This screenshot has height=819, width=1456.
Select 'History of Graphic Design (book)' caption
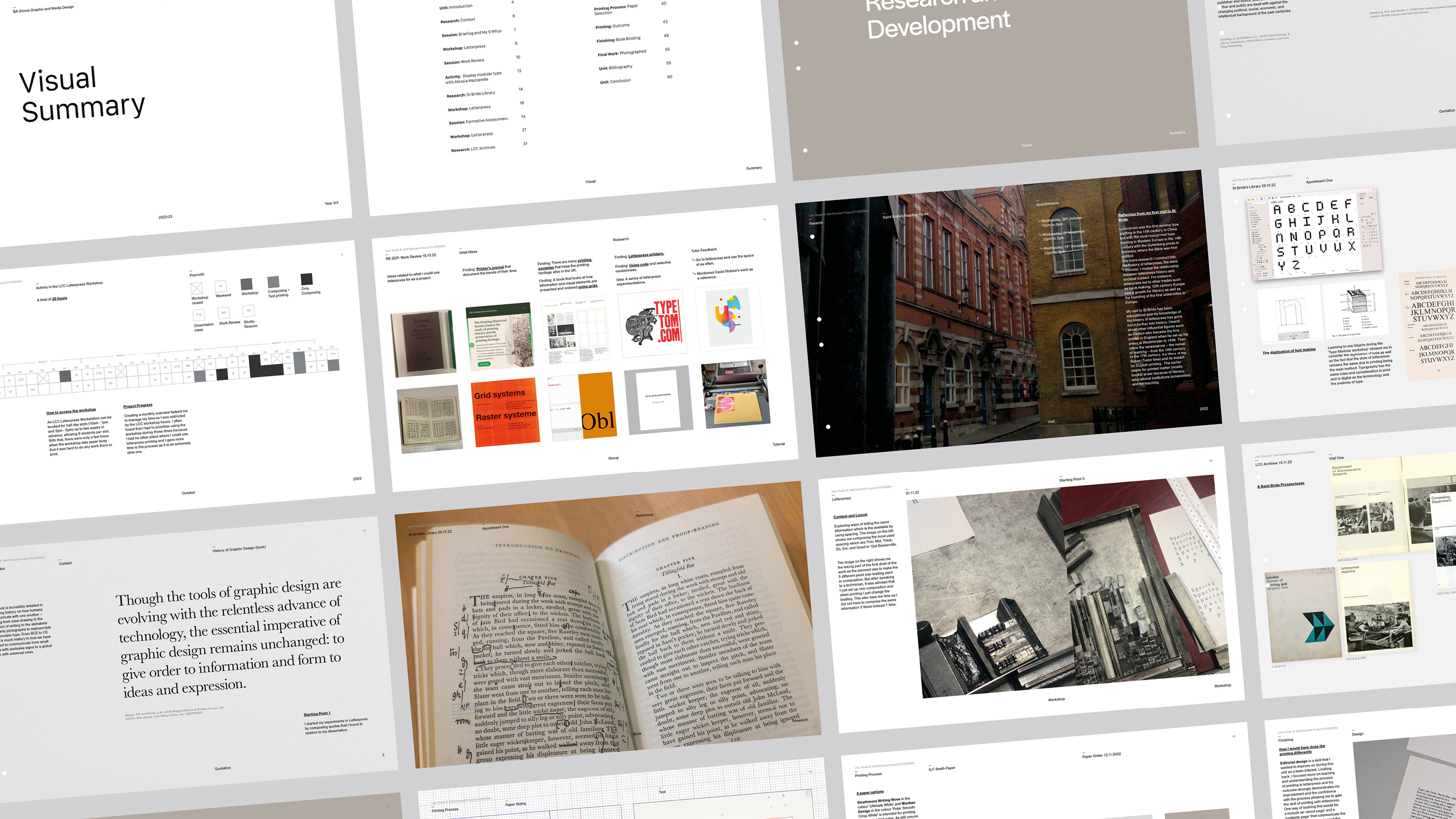point(240,549)
